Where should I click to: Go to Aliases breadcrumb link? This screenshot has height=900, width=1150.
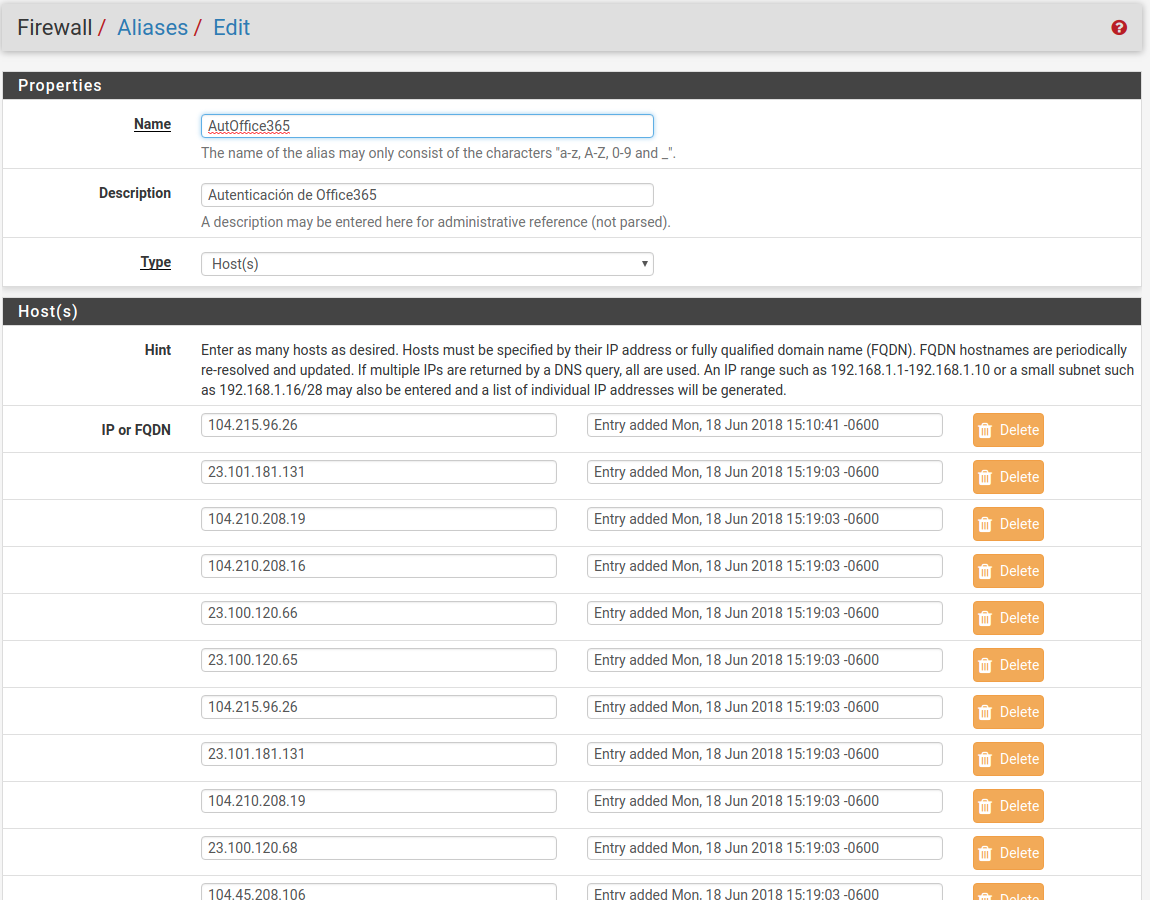(x=152, y=28)
